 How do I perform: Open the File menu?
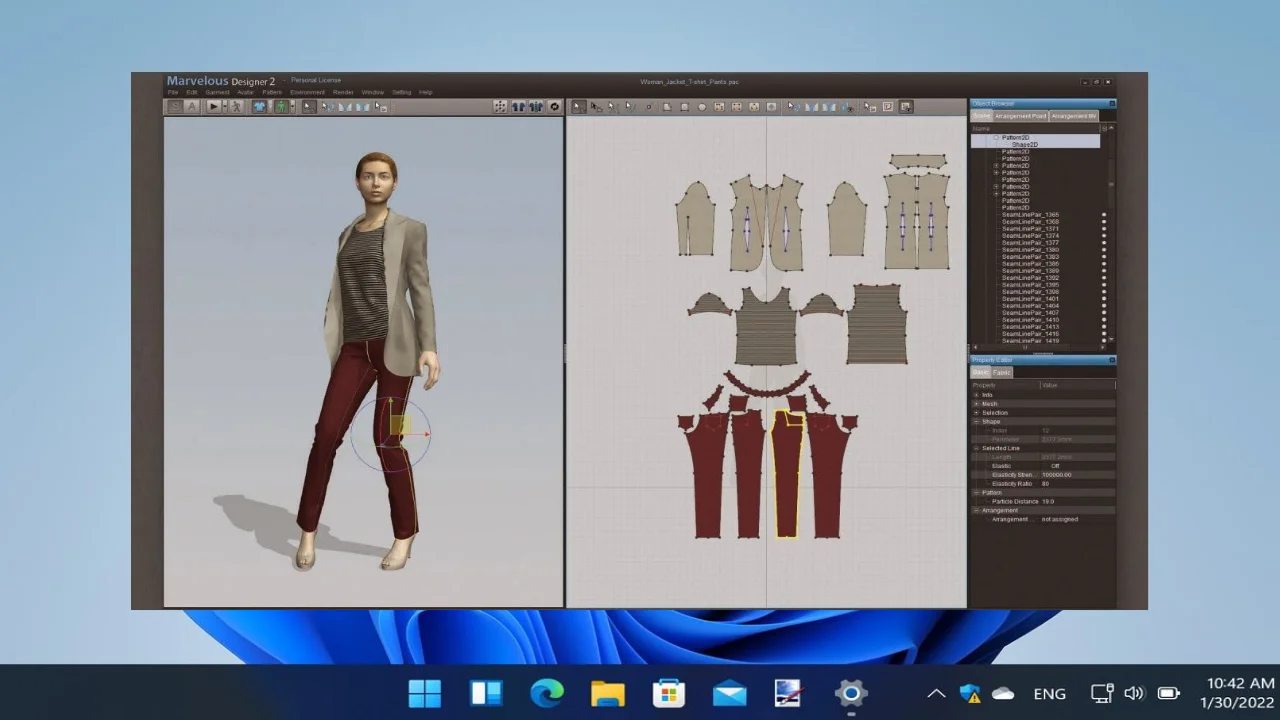click(x=173, y=92)
